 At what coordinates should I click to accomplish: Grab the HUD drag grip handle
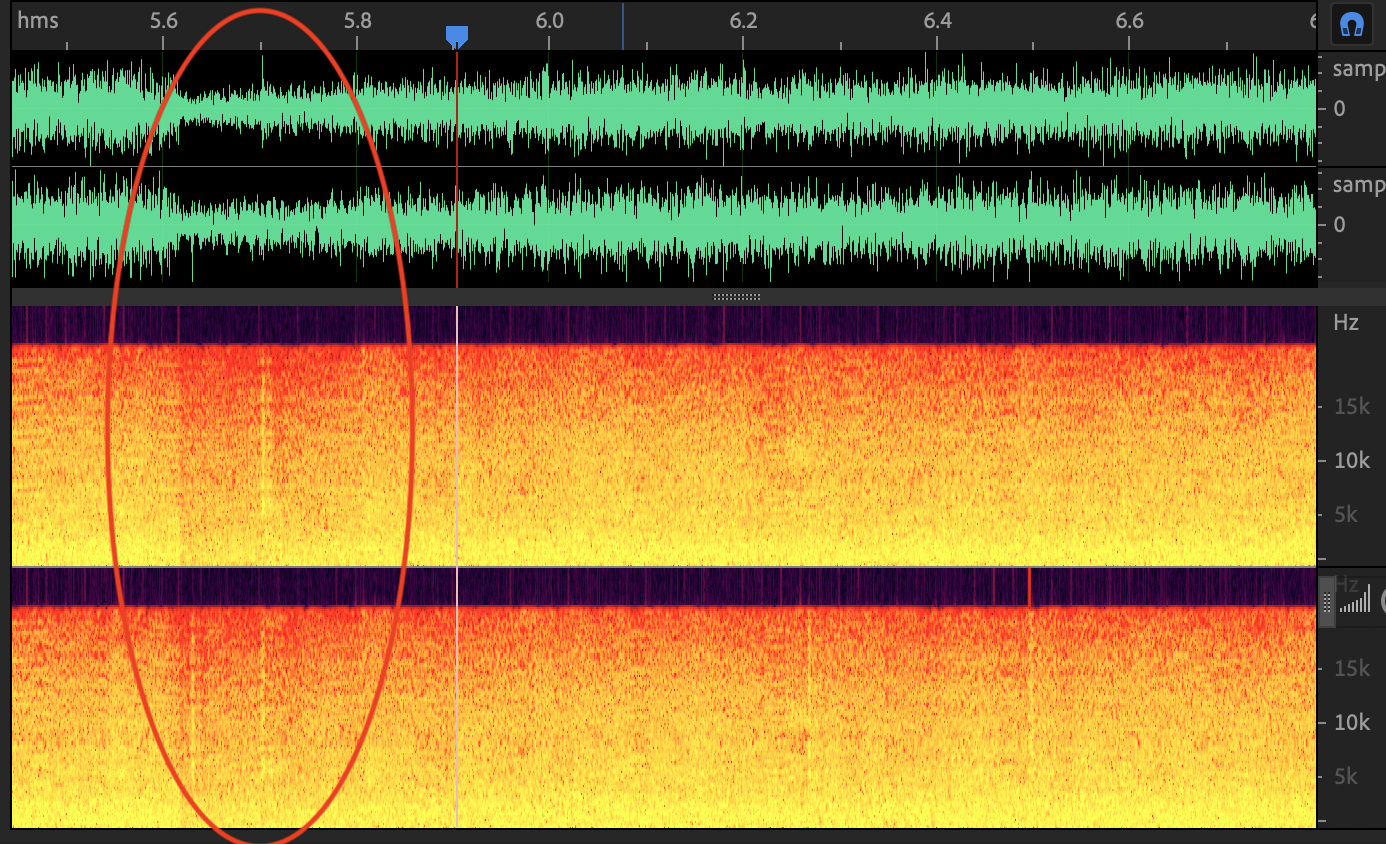(1327, 602)
